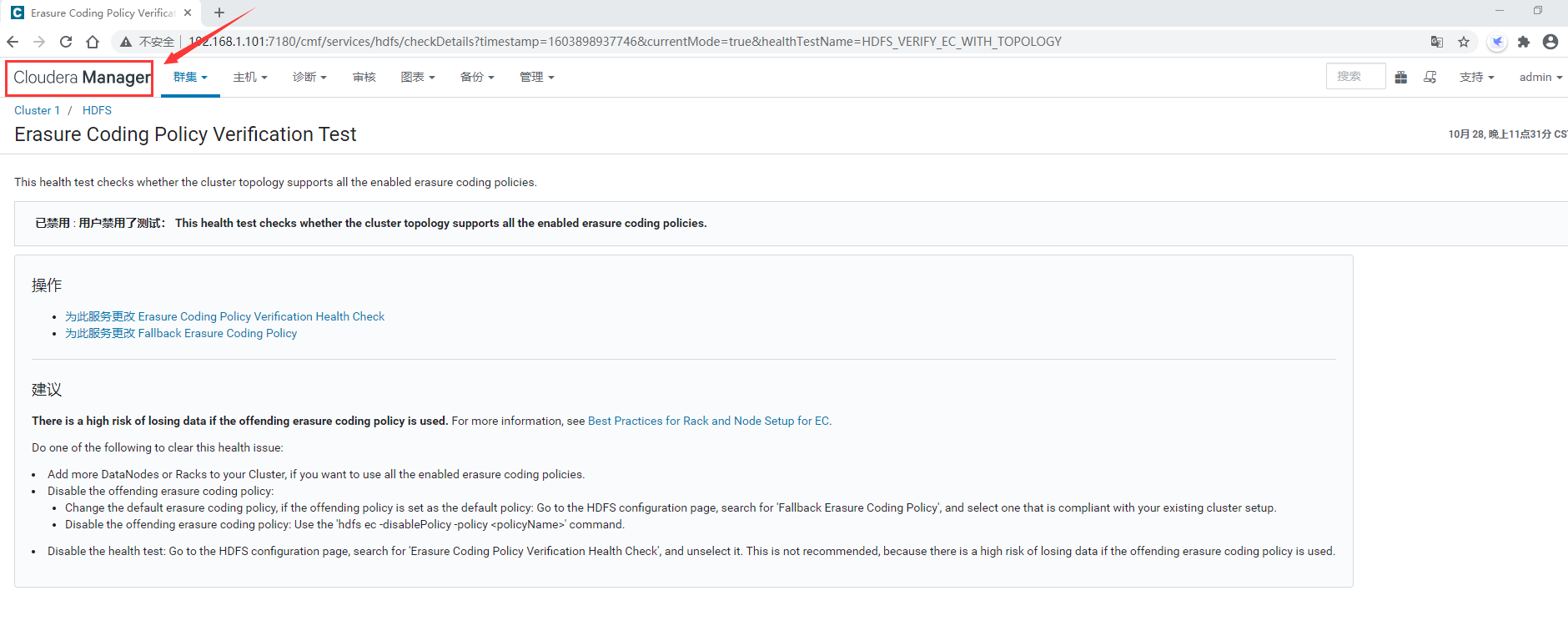
Task: Open the 支持 dropdown
Action: pos(1476,77)
